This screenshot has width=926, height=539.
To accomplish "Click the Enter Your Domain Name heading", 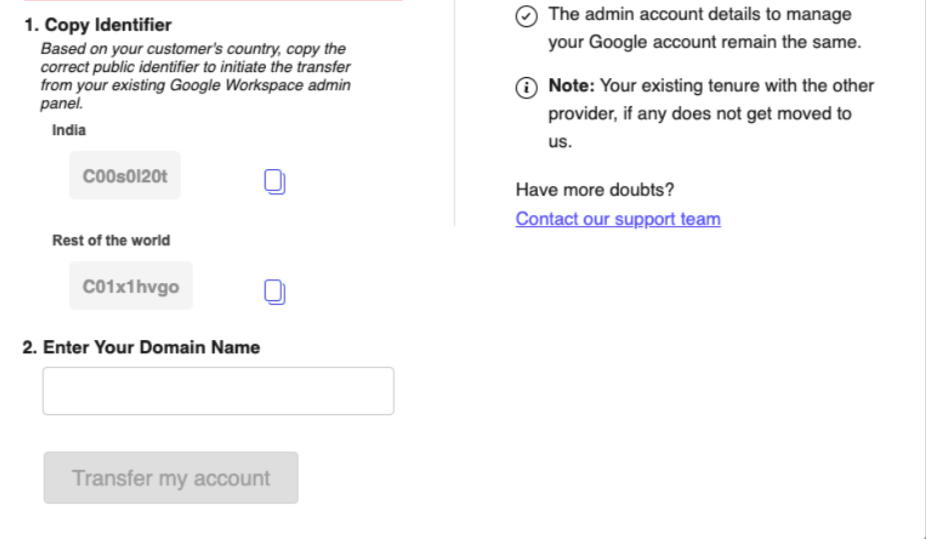I will click(141, 348).
